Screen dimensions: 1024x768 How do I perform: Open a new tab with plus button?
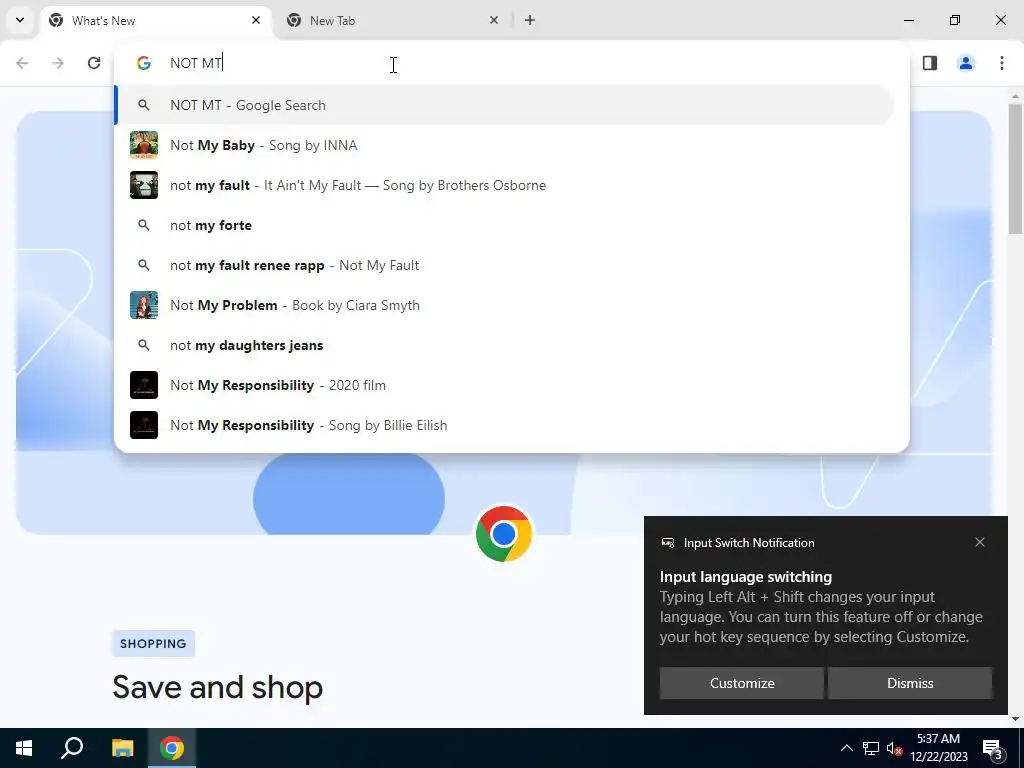point(530,20)
